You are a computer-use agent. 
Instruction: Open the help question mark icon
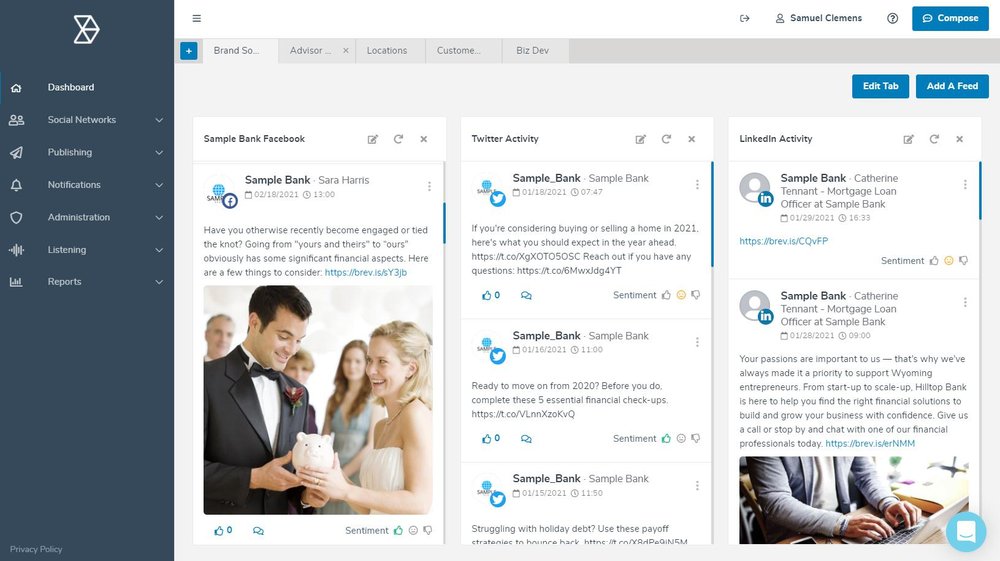click(x=892, y=18)
